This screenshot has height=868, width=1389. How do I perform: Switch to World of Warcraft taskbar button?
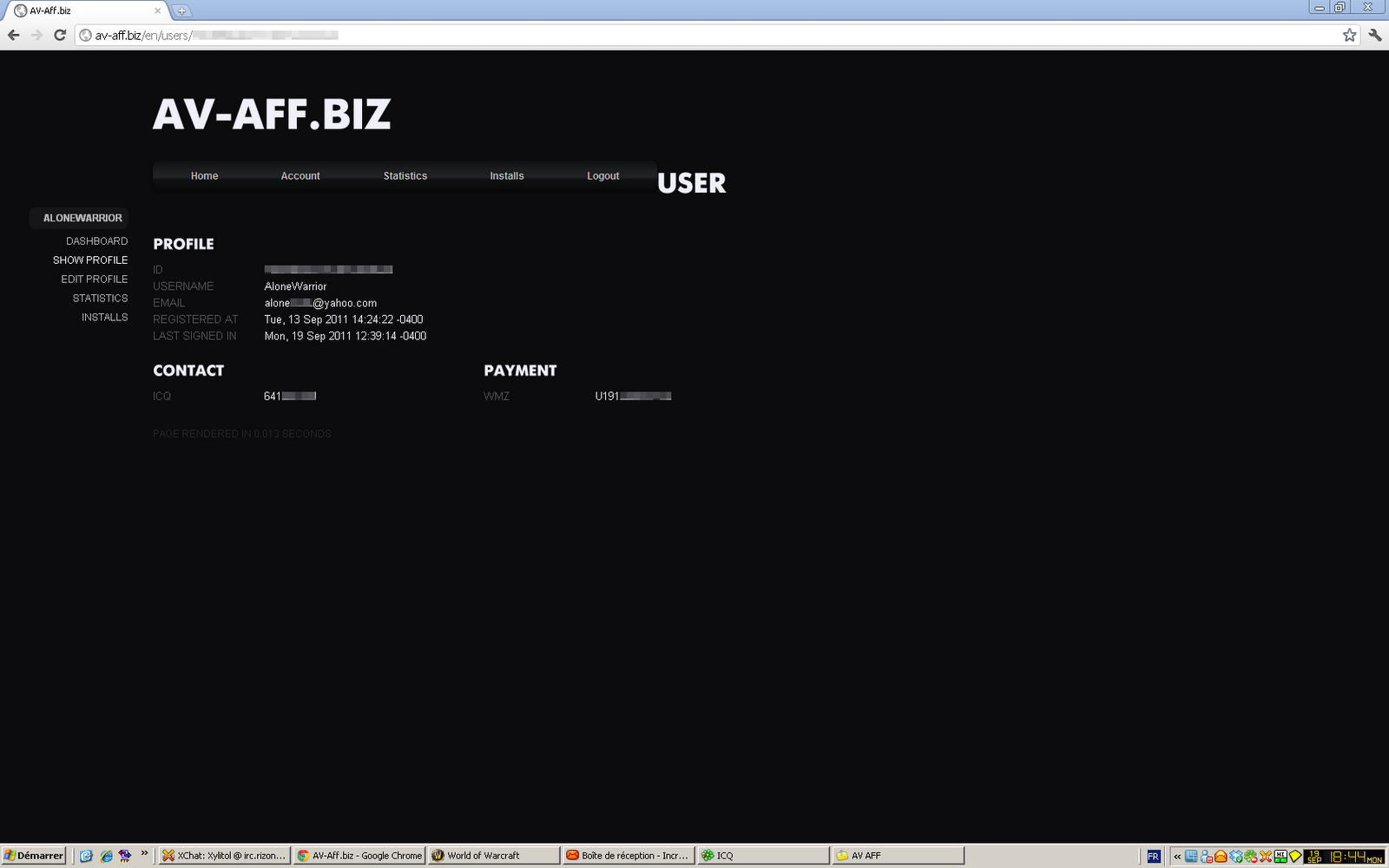pos(494,856)
